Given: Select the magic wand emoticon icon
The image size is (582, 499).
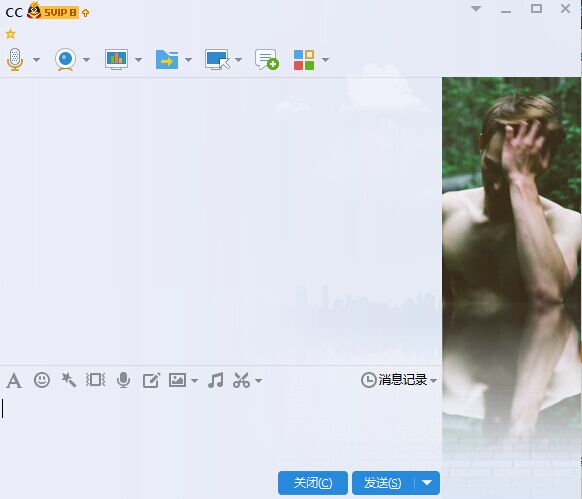Looking at the screenshot, I should coord(69,380).
